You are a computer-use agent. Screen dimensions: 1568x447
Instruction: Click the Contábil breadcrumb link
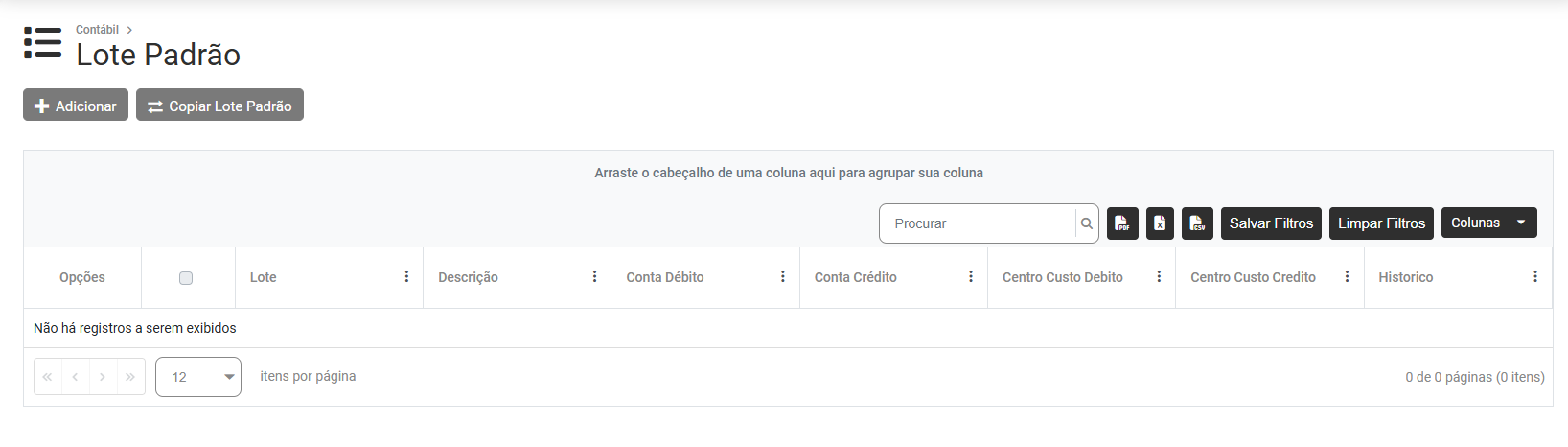click(x=97, y=30)
